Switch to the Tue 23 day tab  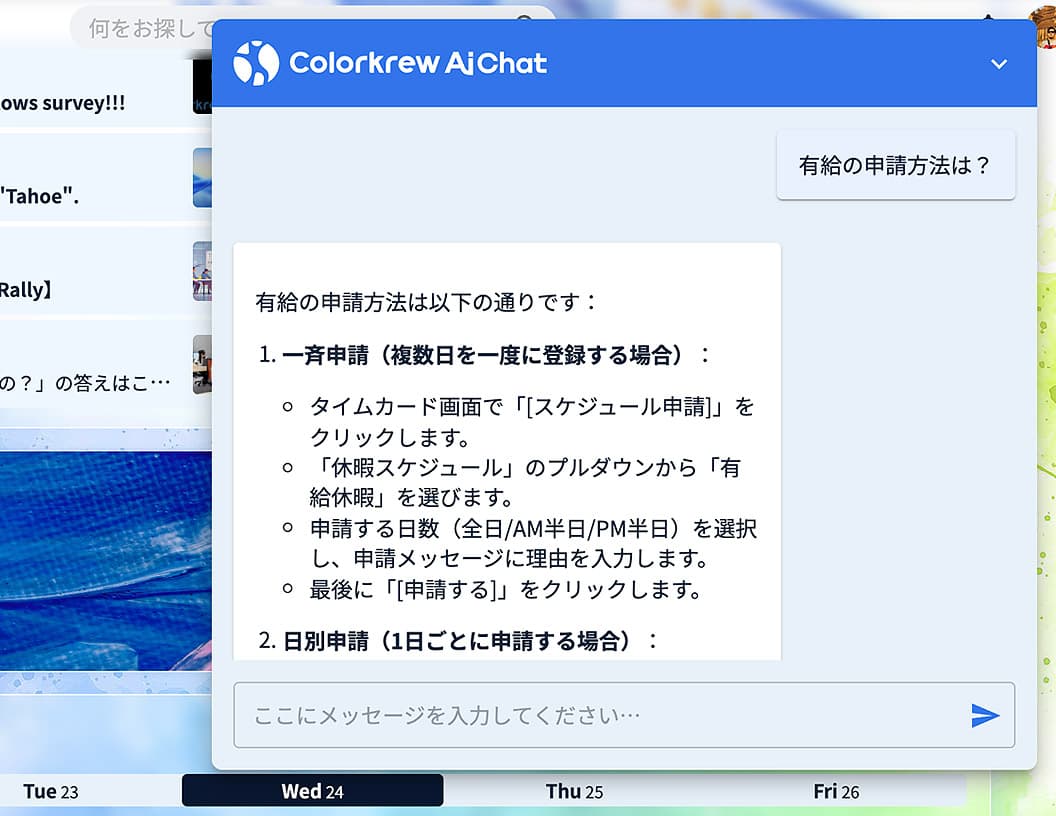50,791
